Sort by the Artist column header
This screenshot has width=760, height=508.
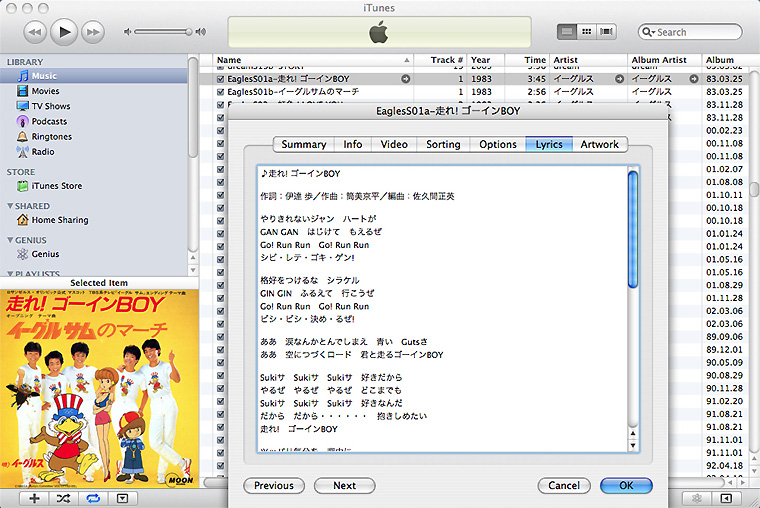coord(588,60)
